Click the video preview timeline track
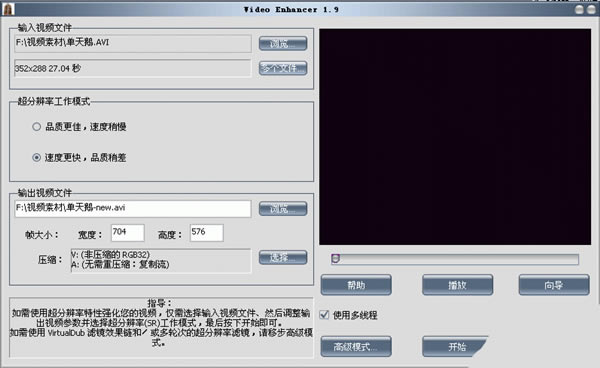 (455, 259)
